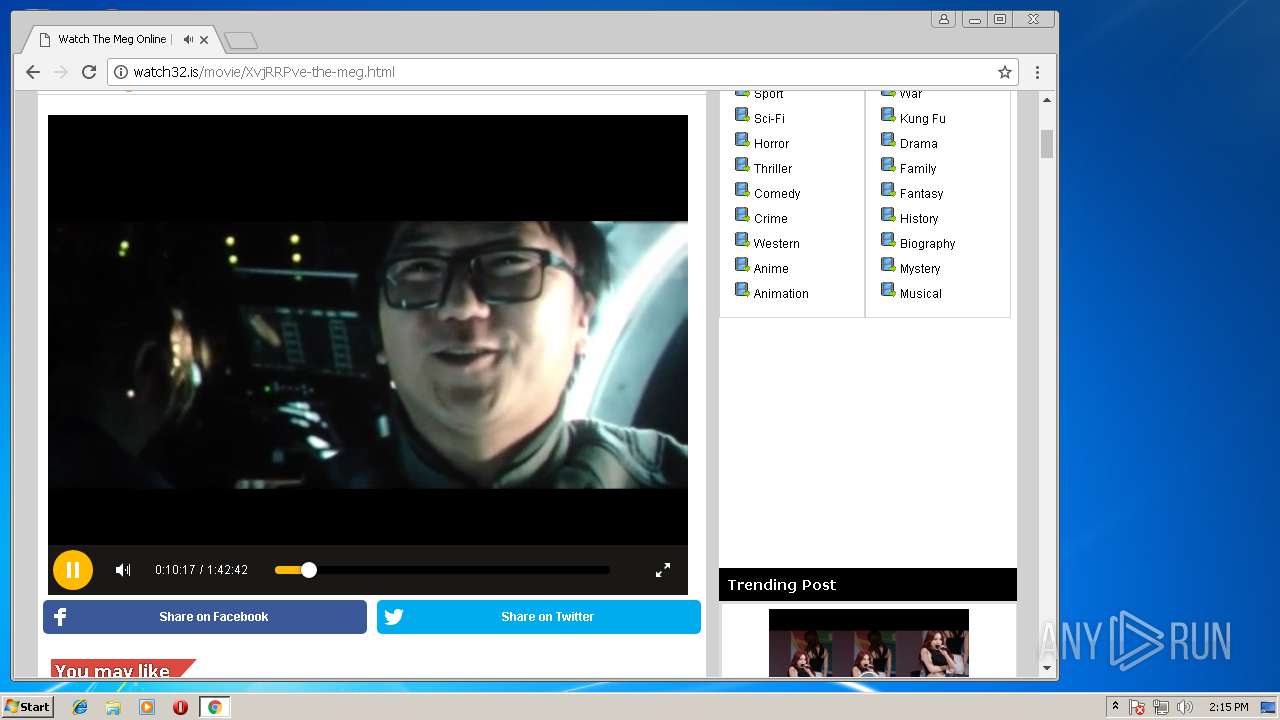Select the Watch The Meg Online tab
Screen dimensions: 1280x720
(110, 39)
